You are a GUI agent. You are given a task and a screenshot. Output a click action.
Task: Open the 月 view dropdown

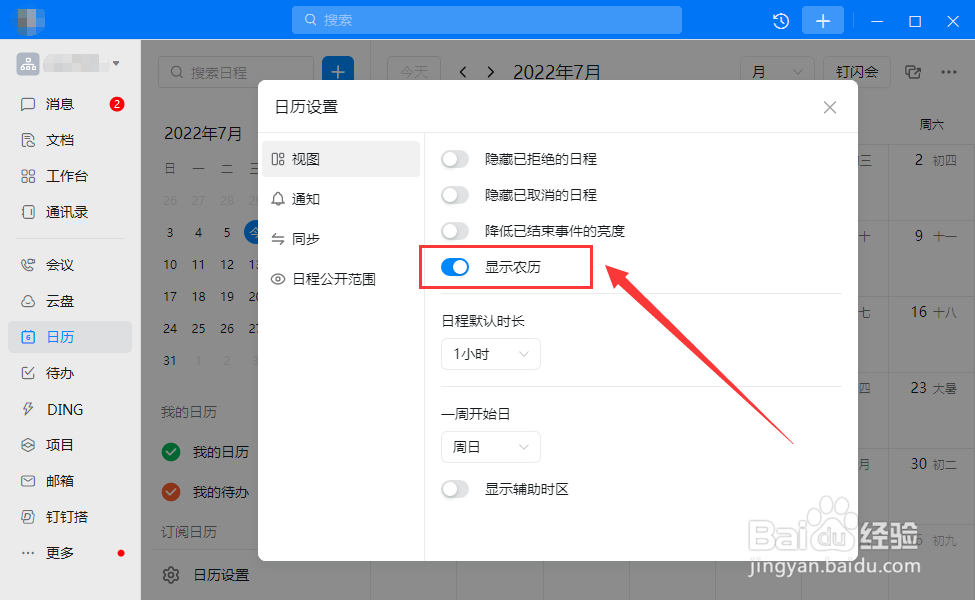pos(777,72)
